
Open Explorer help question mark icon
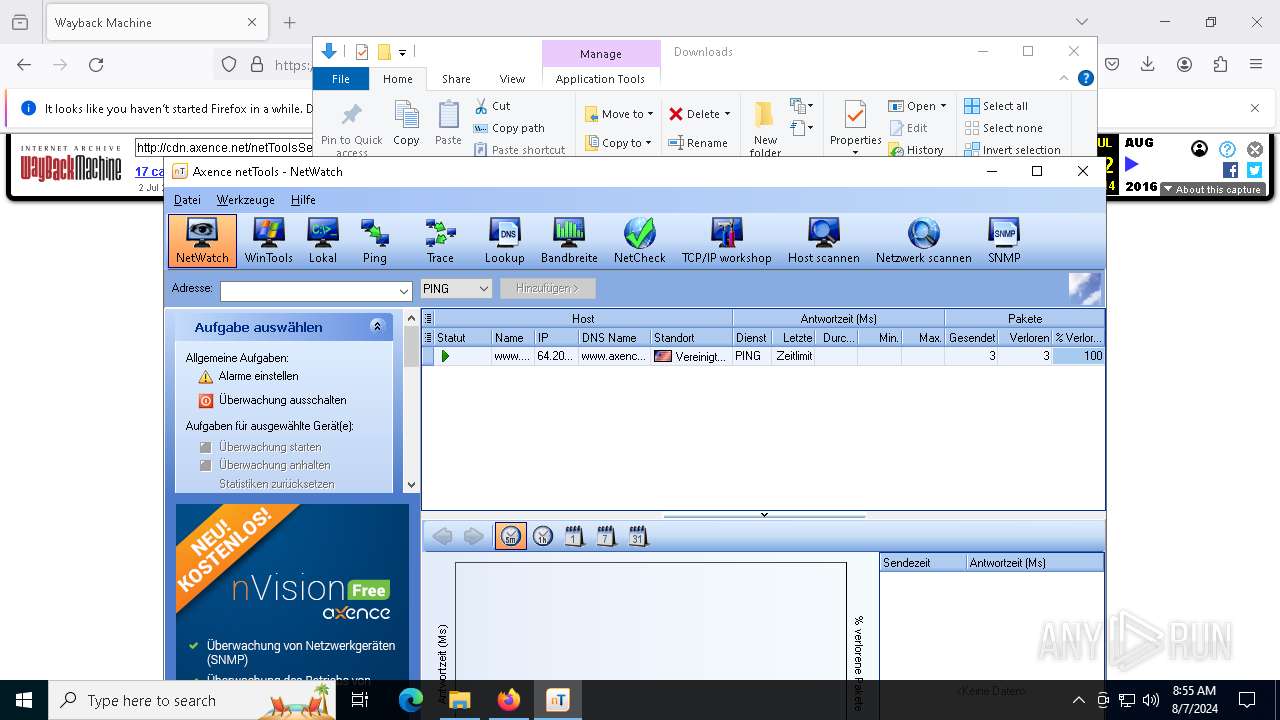pyautogui.click(x=1086, y=78)
